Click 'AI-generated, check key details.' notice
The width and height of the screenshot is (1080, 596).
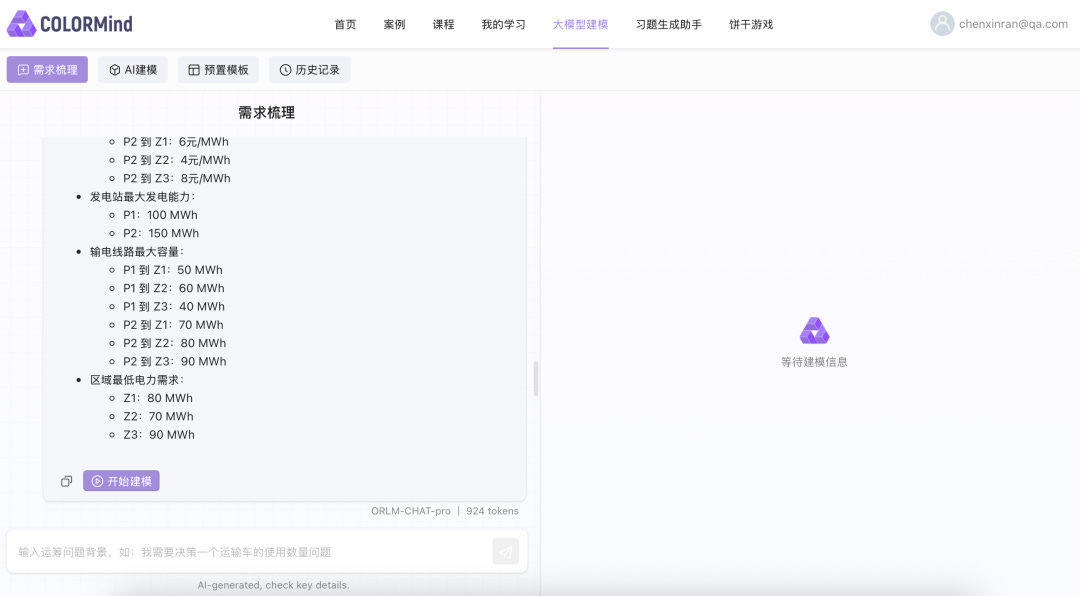coord(273,585)
